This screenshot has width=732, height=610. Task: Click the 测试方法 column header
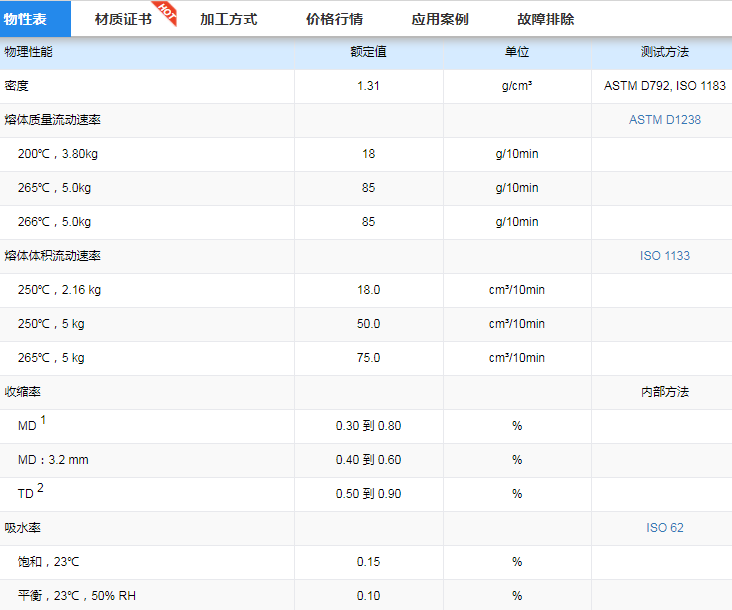[x=664, y=52]
